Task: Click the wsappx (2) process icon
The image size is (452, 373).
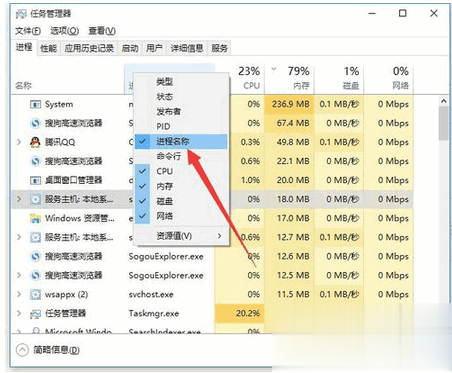Action: 35,294
